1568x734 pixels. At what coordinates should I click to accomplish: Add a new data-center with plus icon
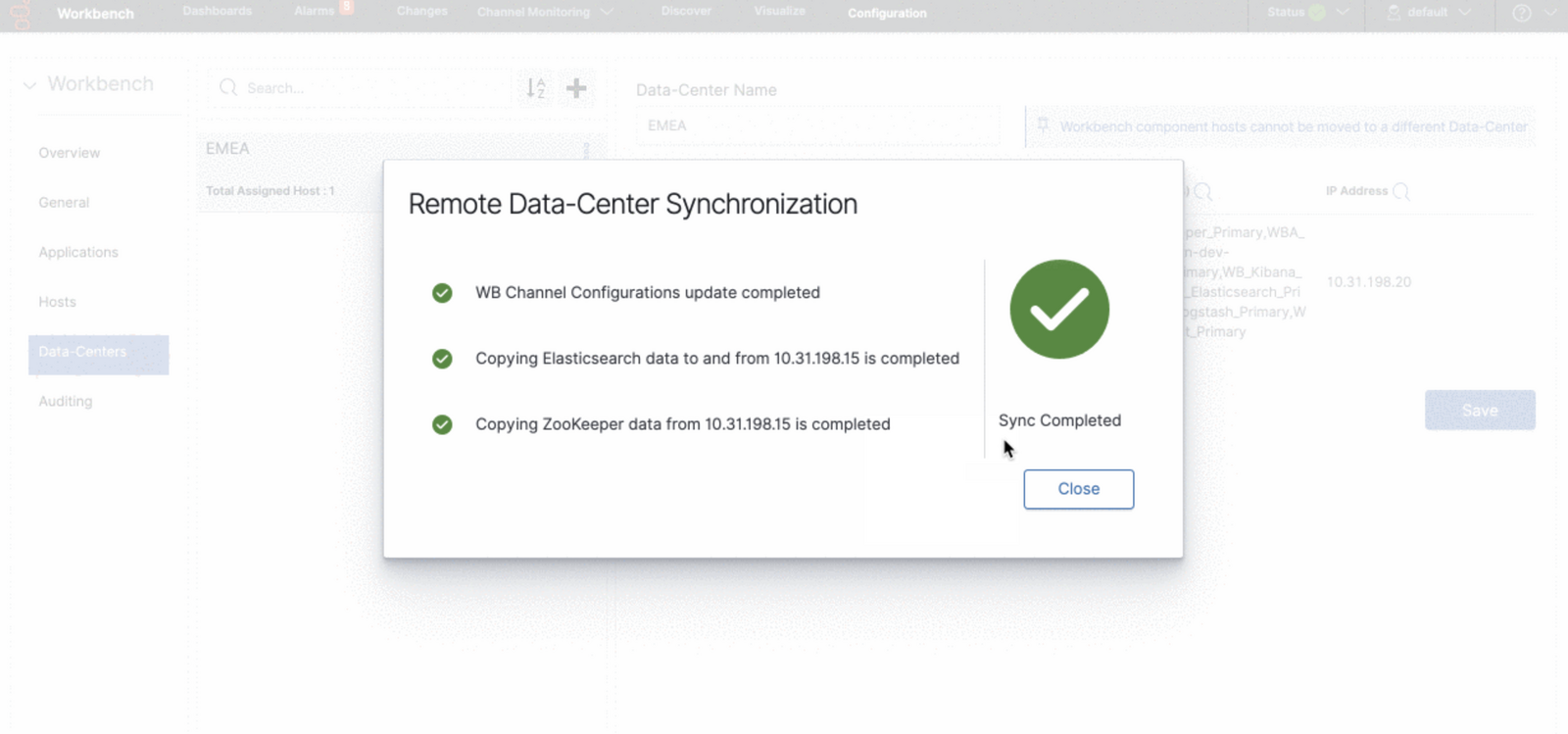point(576,88)
